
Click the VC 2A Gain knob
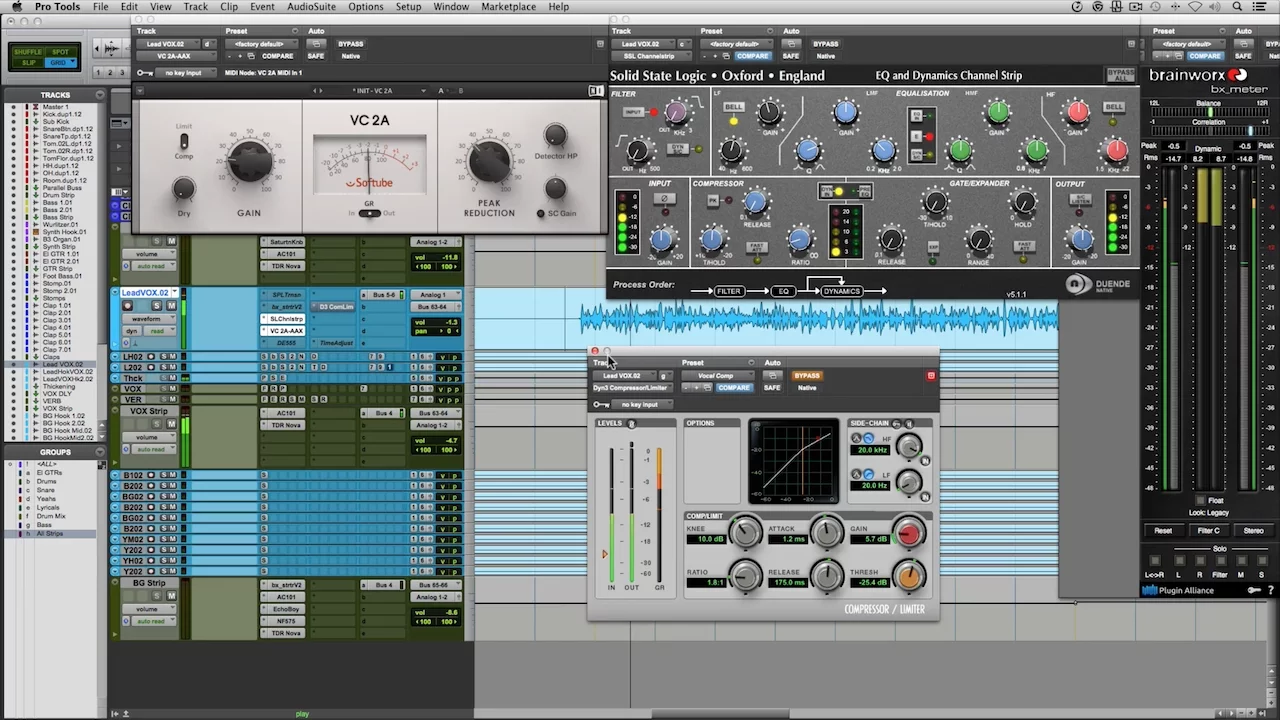point(249,160)
